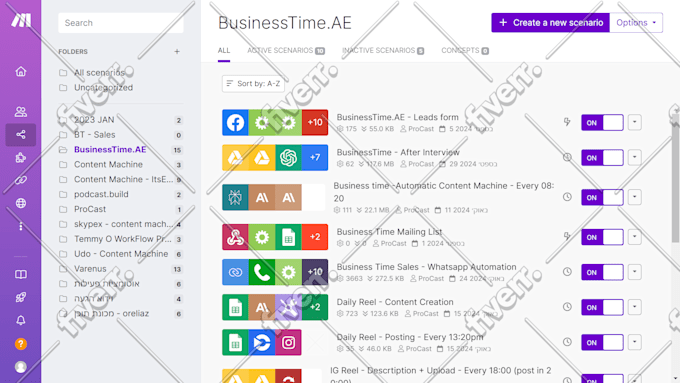The width and height of the screenshot is (680, 383).
Task: Click schedule clock icon for After Interview
Action: [x=567, y=157]
